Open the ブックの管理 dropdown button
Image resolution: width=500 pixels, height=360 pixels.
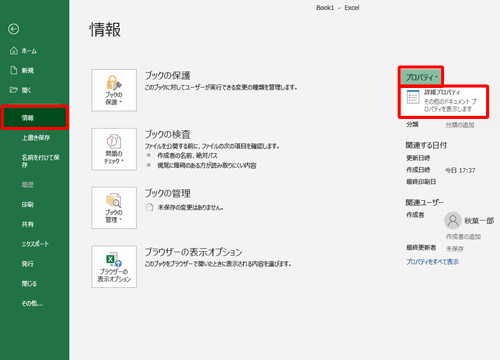point(114,208)
